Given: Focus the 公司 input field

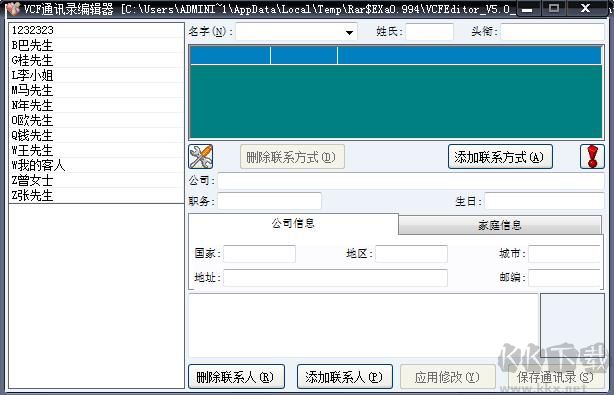Looking at the screenshot, I should coord(411,181).
